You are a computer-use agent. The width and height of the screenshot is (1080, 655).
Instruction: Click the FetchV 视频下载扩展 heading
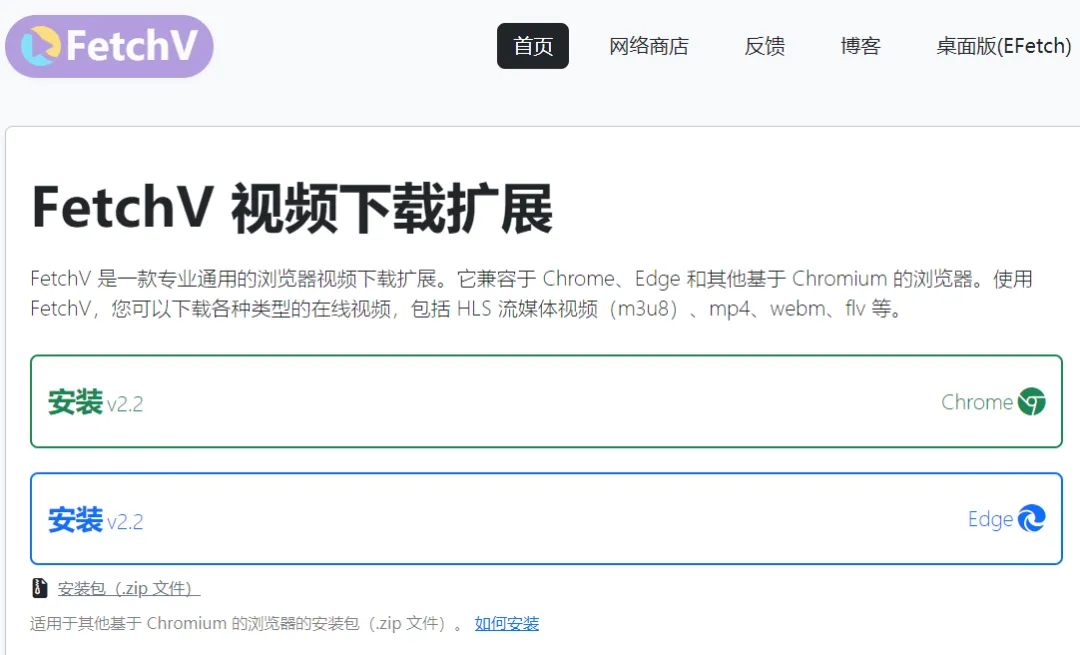pos(292,208)
